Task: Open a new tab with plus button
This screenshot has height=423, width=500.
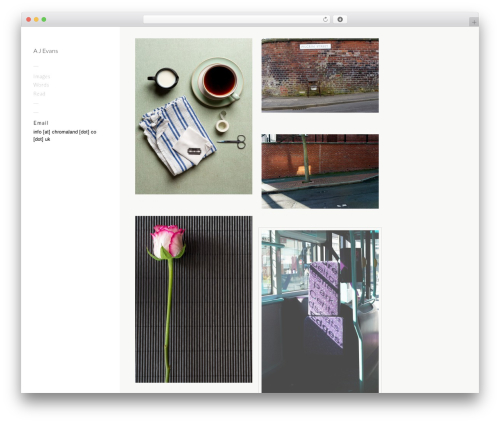Action: click(x=474, y=22)
